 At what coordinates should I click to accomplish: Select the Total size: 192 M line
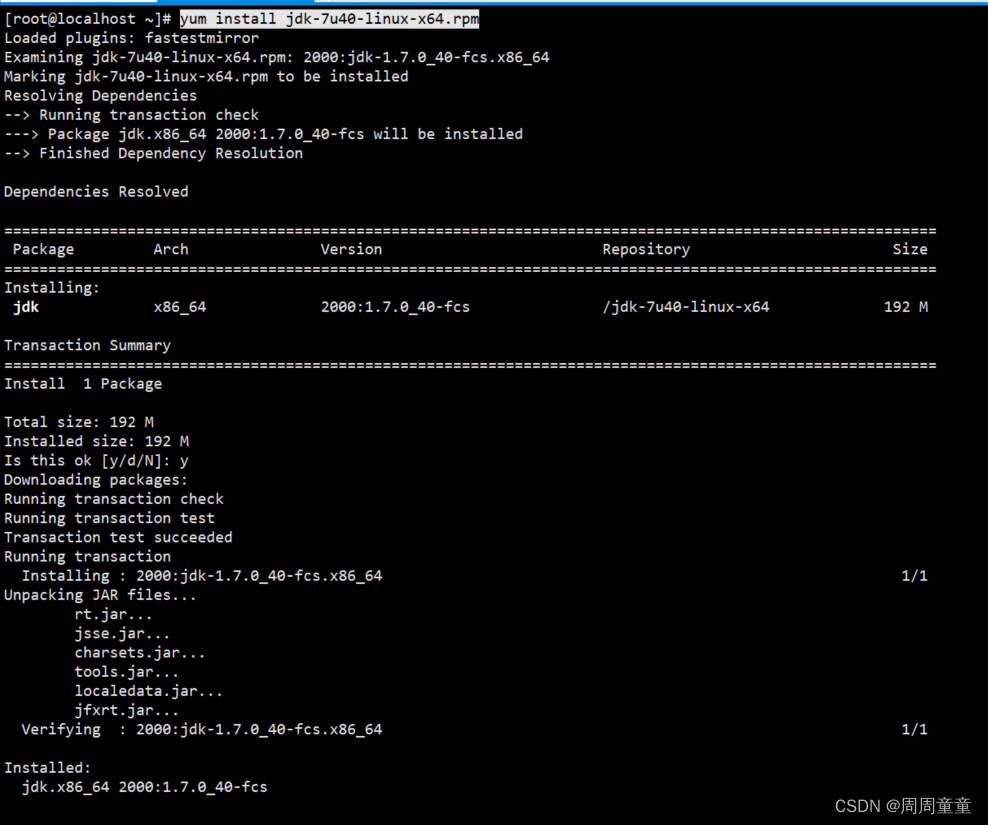point(77,421)
